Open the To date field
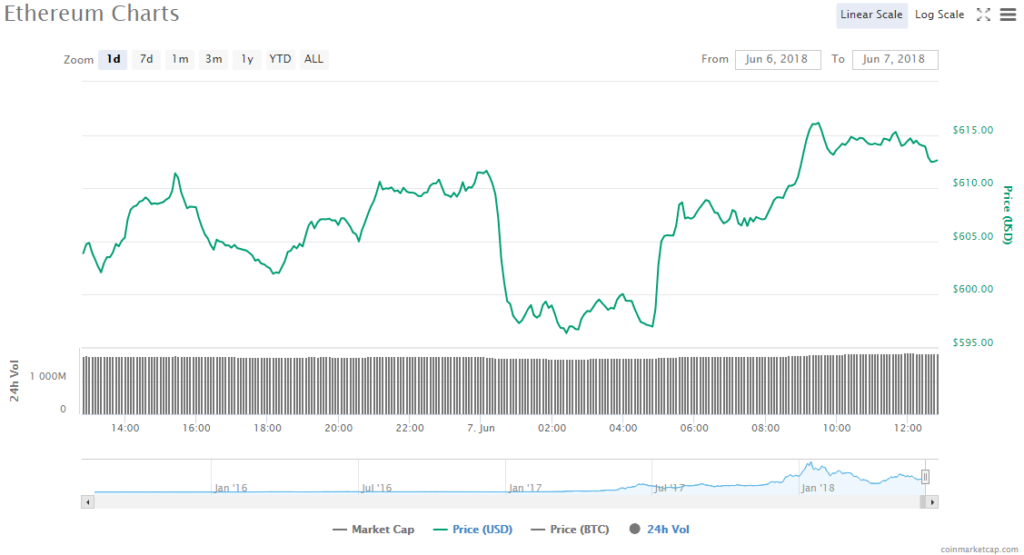 [895, 59]
